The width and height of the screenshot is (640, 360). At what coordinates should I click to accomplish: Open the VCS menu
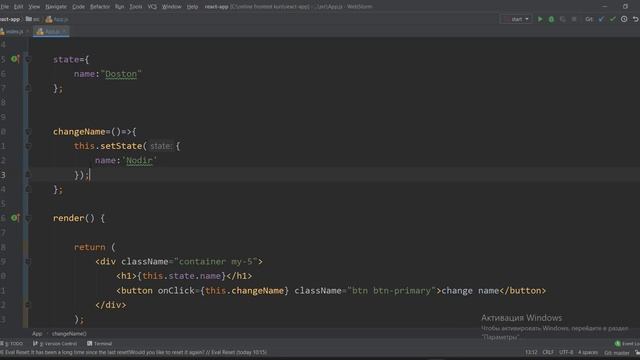coord(152,7)
